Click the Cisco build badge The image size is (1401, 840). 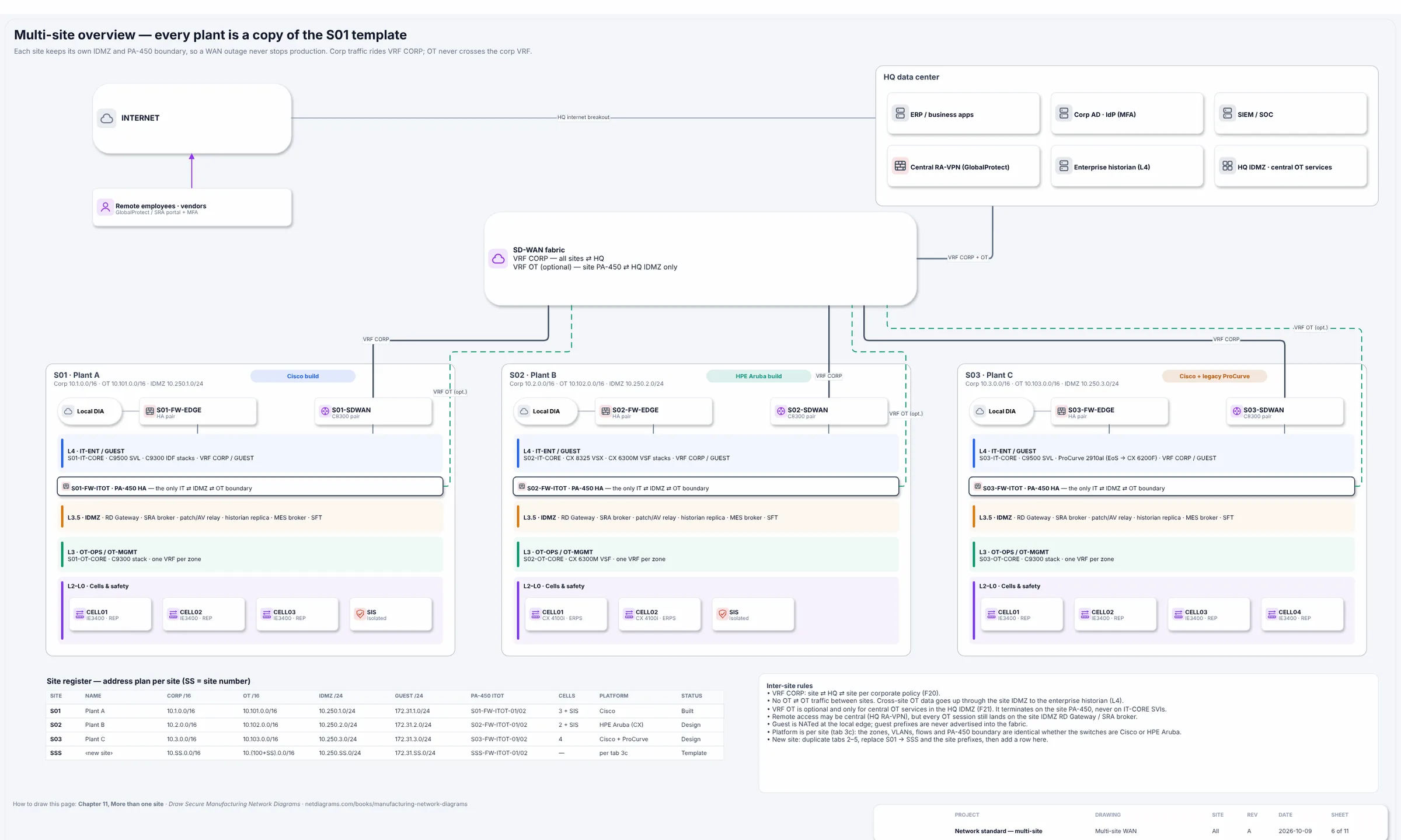pyautogui.click(x=302, y=376)
